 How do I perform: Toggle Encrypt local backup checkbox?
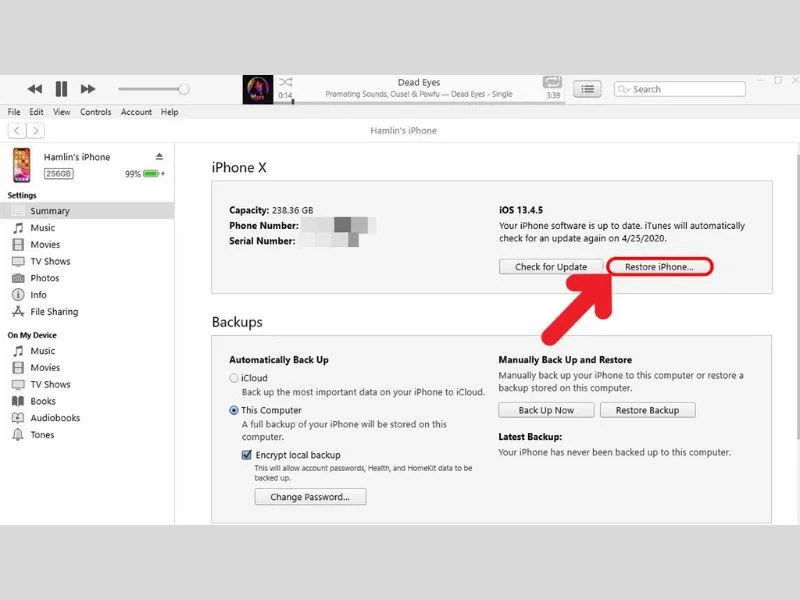point(246,455)
